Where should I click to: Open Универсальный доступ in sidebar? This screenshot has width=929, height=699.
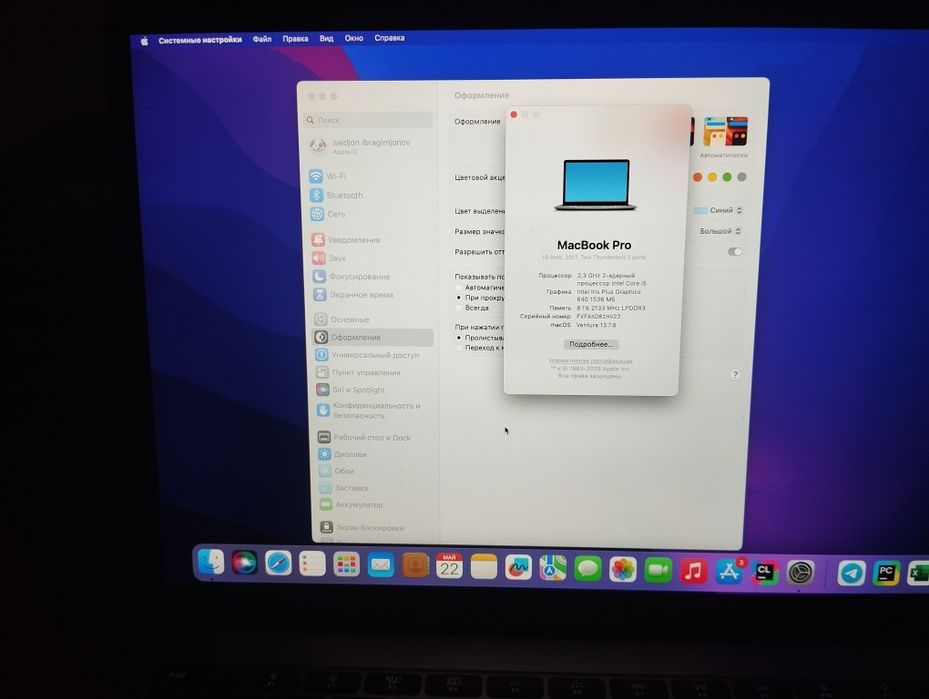(x=367, y=355)
